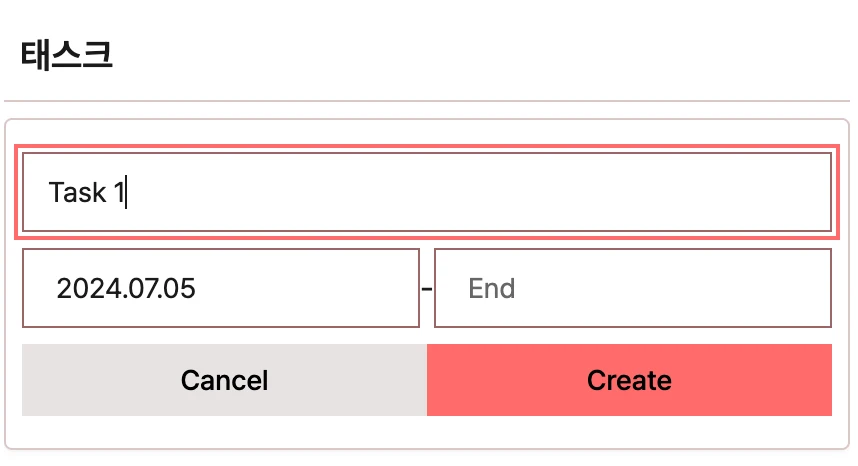Select the End date input field
This screenshot has height=466, width=858.
[633, 288]
